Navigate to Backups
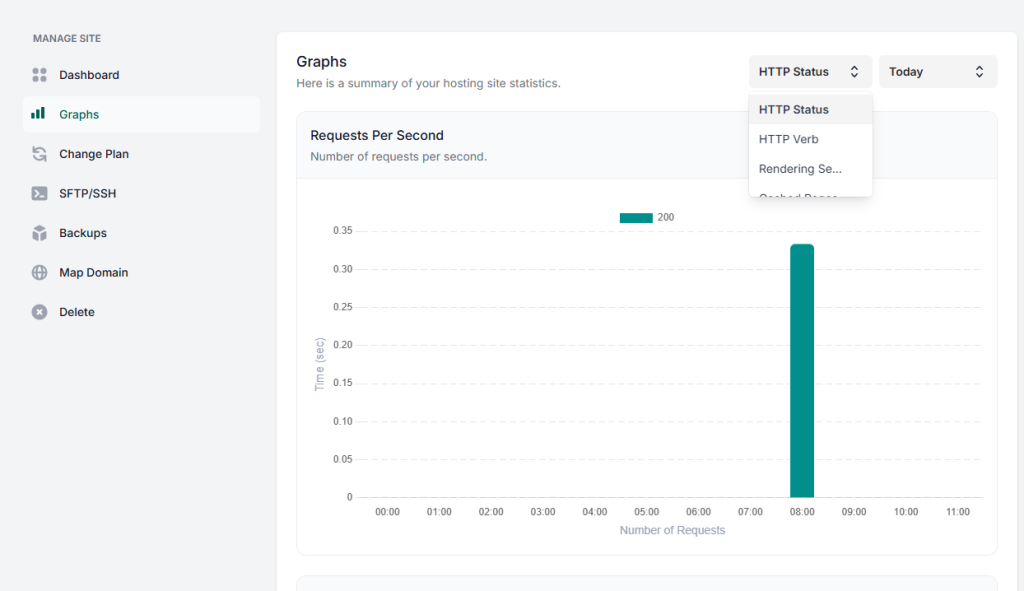Image resolution: width=1024 pixels, height=591 pixels. point(142,233)
